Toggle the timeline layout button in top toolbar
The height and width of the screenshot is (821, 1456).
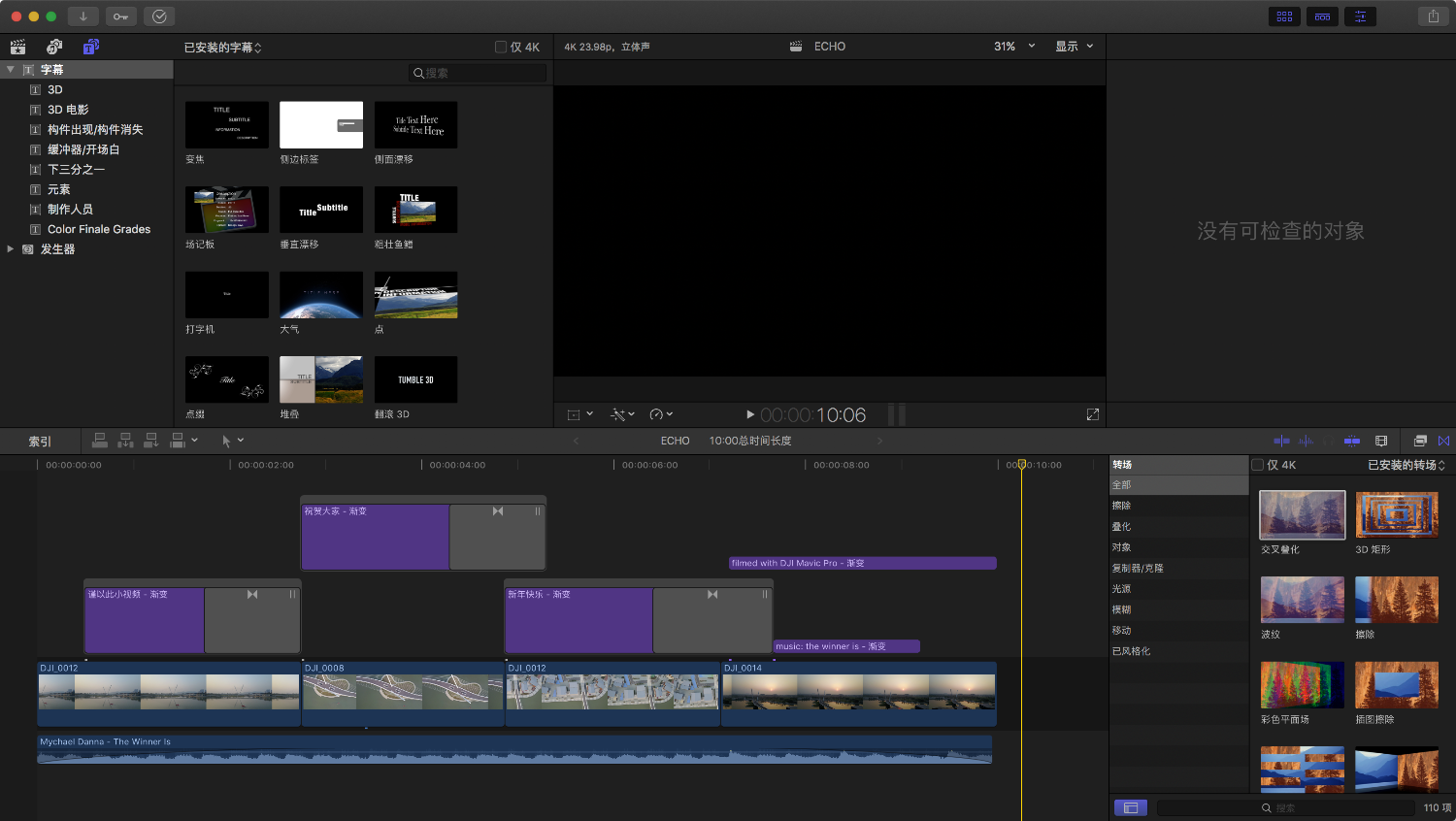tap(1322, 16)
